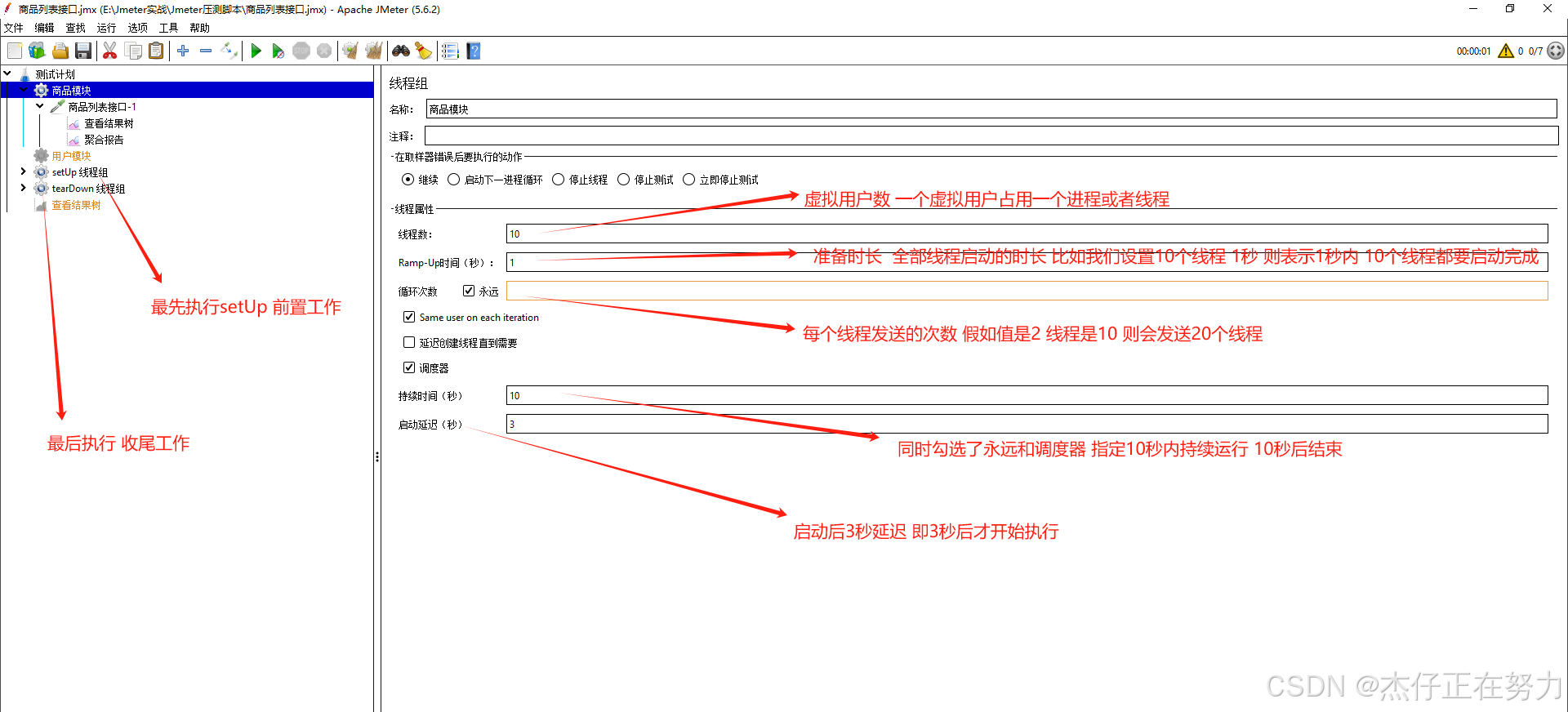Click the Cut scissors icon
This screenshot has width=1568, height=712.
pos(109,51)
